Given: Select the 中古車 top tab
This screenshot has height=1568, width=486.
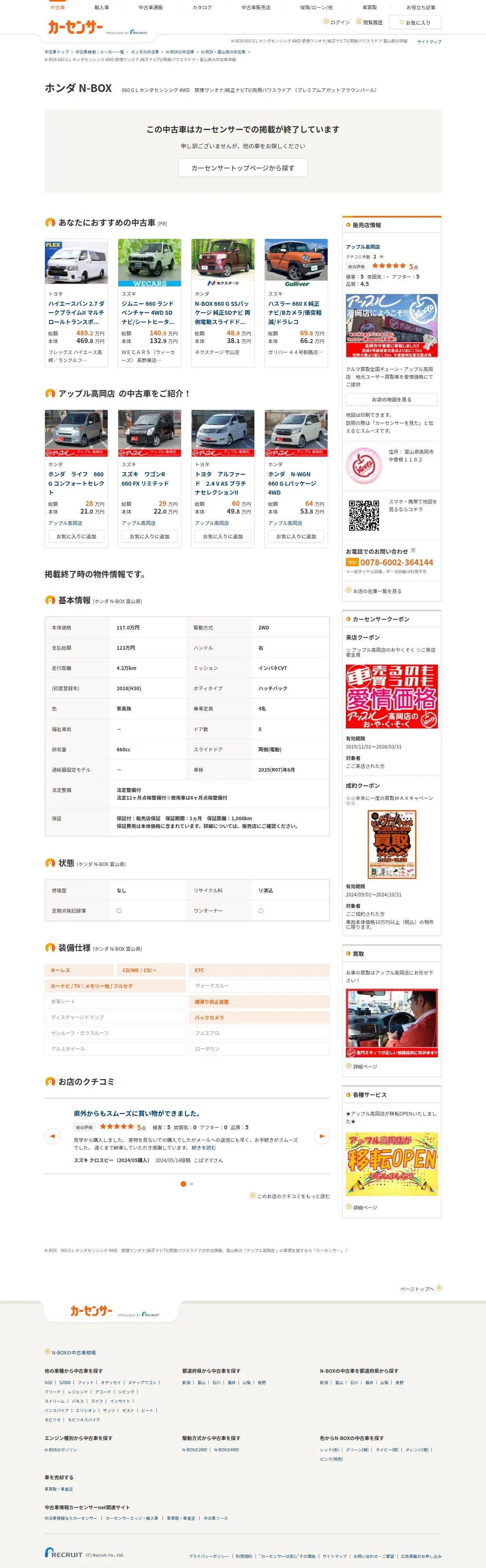Looking at the screenshot, I should coord(58,7).
